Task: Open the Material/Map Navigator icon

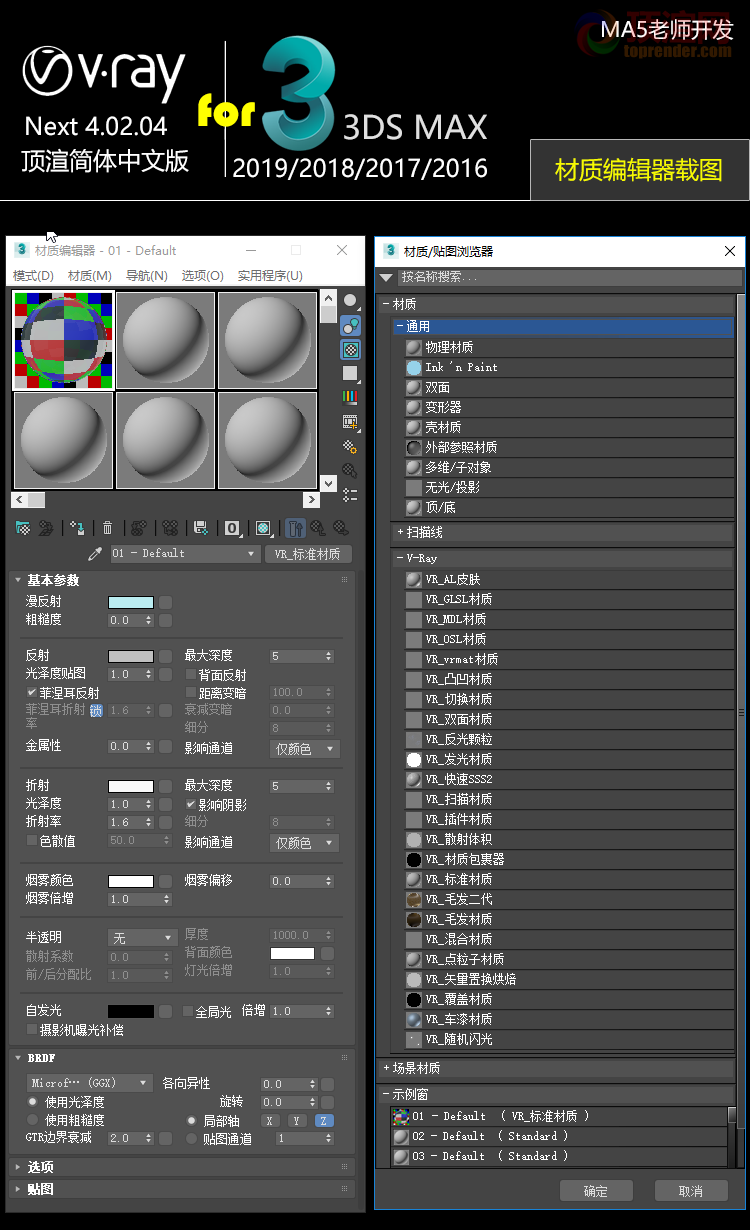Action: (x=350, y=494)
